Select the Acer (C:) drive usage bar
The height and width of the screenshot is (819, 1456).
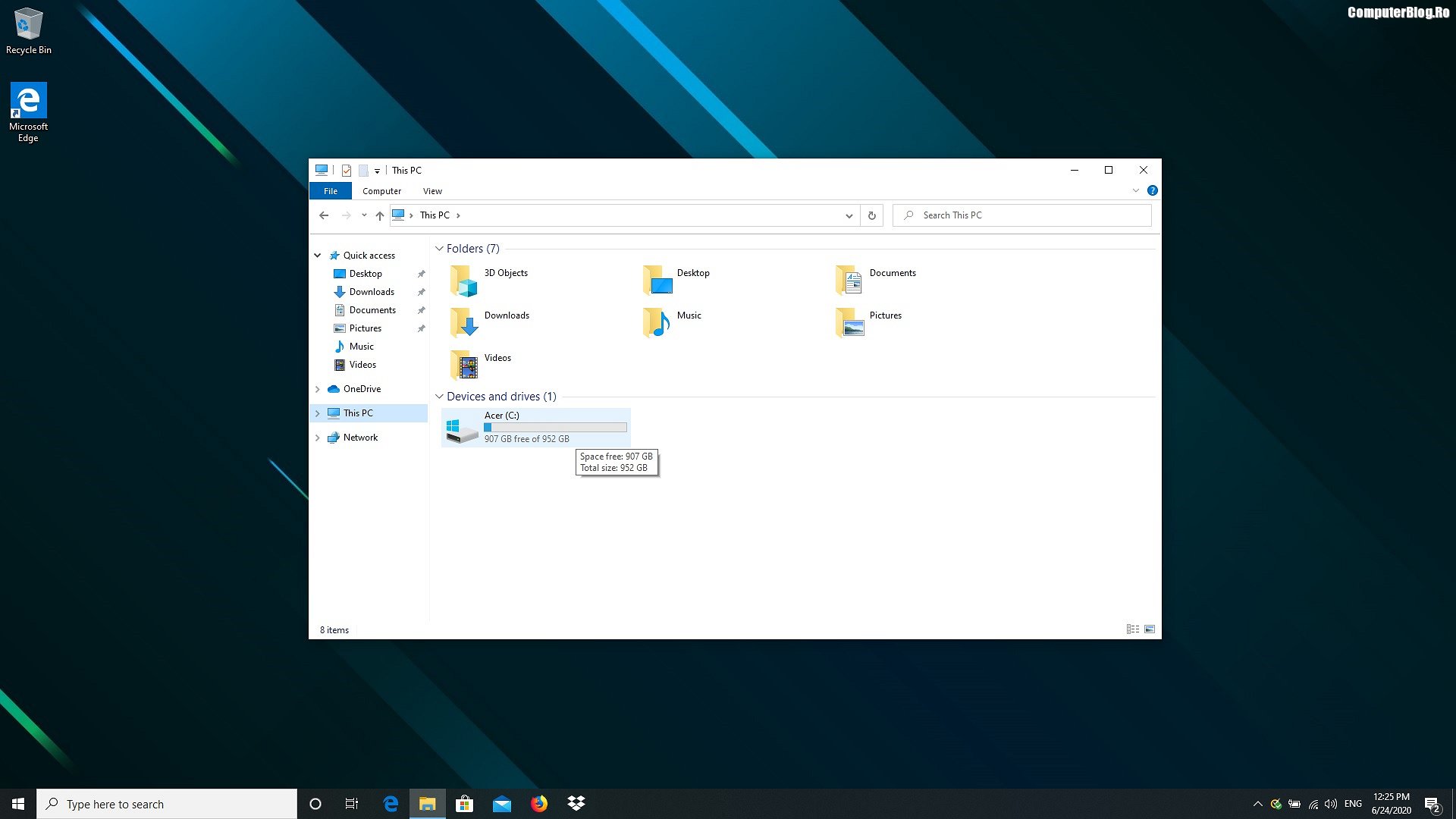pyautogui.click(x=555, y=428)
